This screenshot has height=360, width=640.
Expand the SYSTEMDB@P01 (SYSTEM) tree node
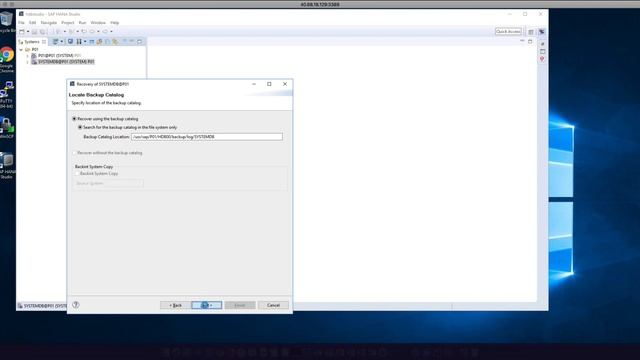(27, 62)
